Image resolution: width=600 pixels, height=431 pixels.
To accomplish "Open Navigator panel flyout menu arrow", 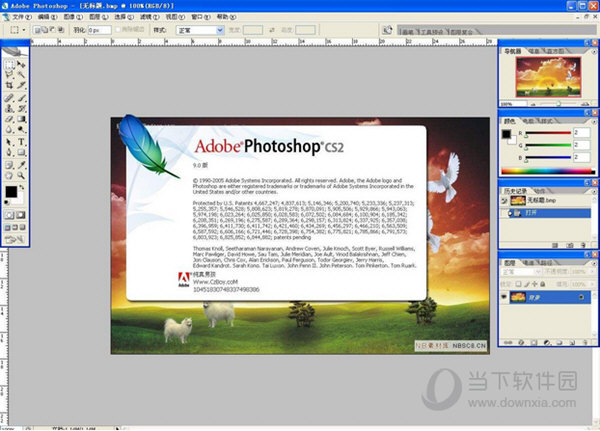I will pyautogui.click(x=593, y=51).
